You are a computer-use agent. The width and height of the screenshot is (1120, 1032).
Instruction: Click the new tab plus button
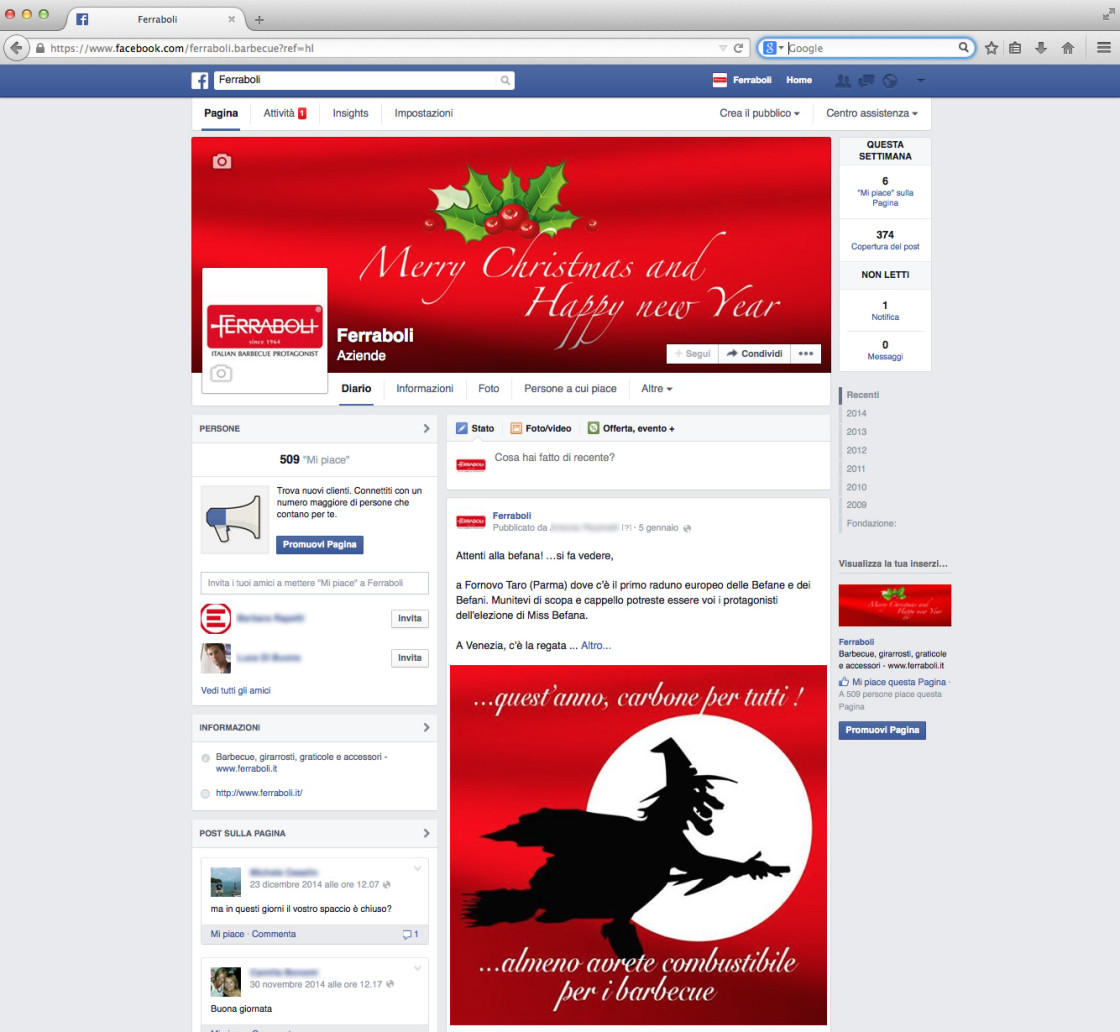(259, 20)
